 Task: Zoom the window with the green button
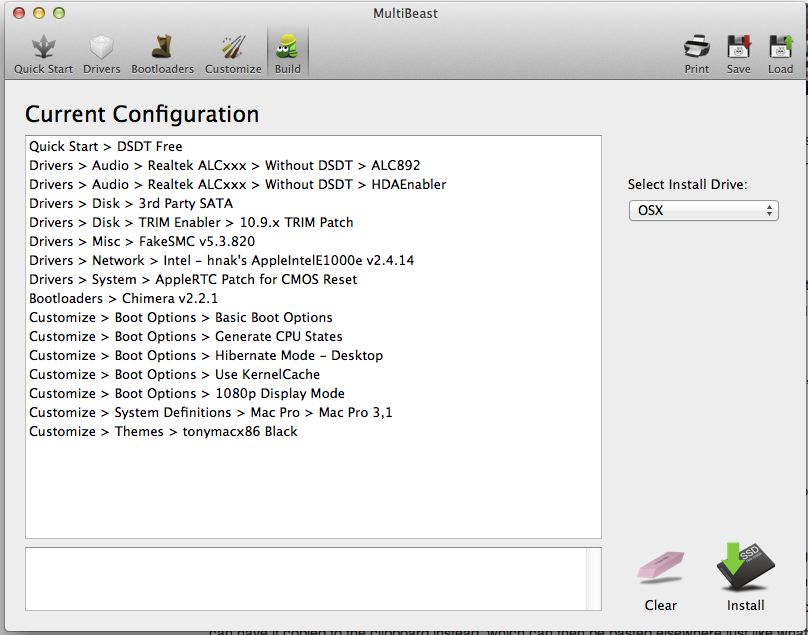[x=59, y=13]
